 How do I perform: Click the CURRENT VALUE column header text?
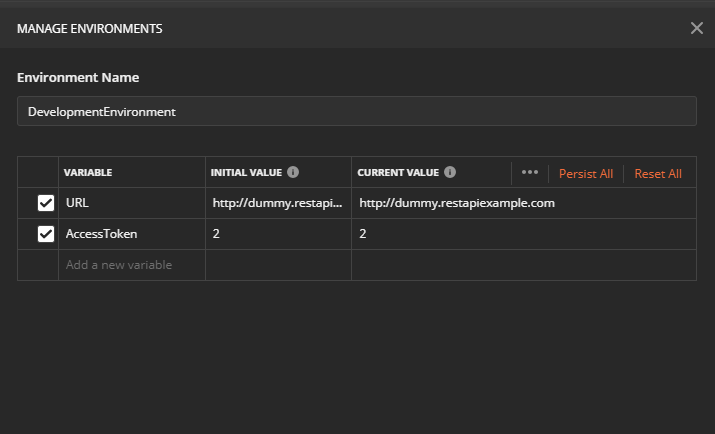click(x=397, y=173)
